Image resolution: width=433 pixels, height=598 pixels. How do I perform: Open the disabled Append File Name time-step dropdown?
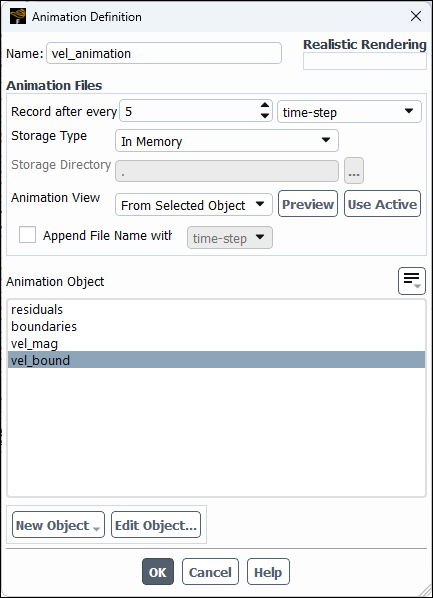coord(230,238)
